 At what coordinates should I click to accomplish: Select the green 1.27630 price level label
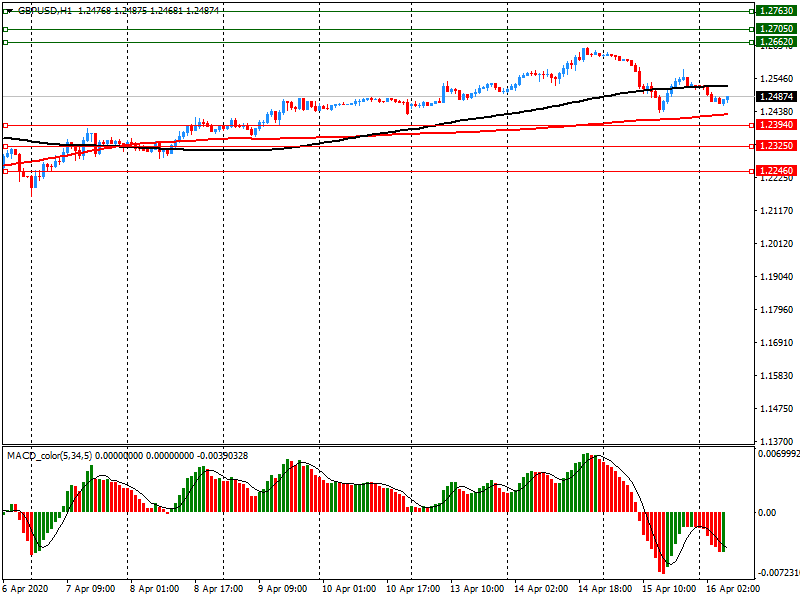[777, 11]
